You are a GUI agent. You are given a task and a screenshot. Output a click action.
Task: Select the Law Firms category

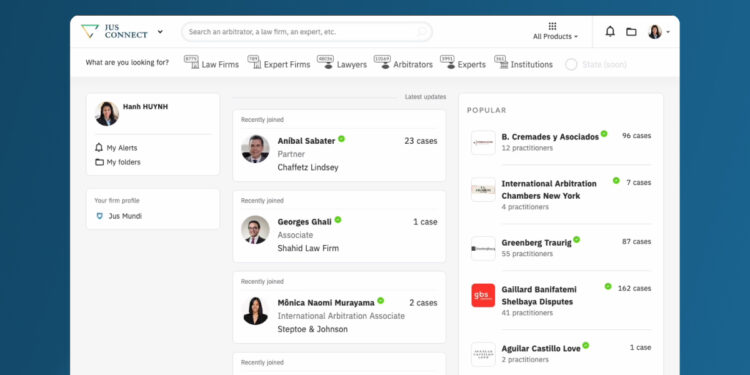pos(211,64)
